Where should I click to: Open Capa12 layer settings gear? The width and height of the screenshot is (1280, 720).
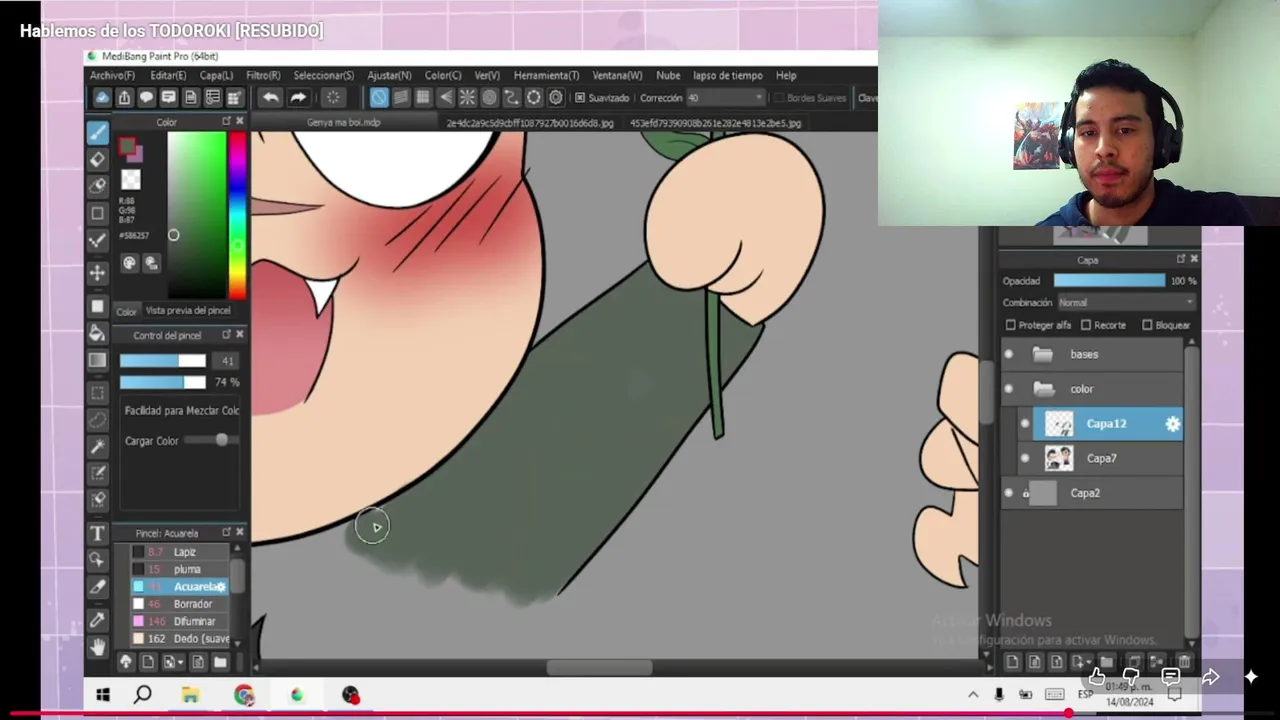point(1173,424)
